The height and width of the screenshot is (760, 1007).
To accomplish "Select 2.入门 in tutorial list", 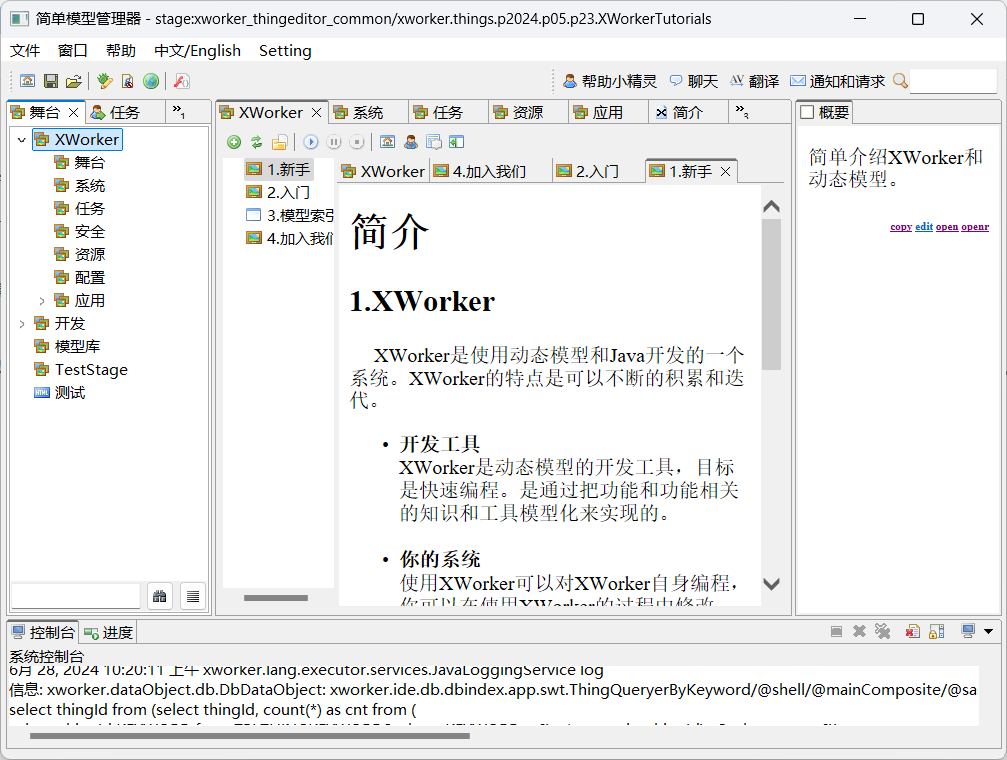I will pyautogui.click(x=280, y=192).
